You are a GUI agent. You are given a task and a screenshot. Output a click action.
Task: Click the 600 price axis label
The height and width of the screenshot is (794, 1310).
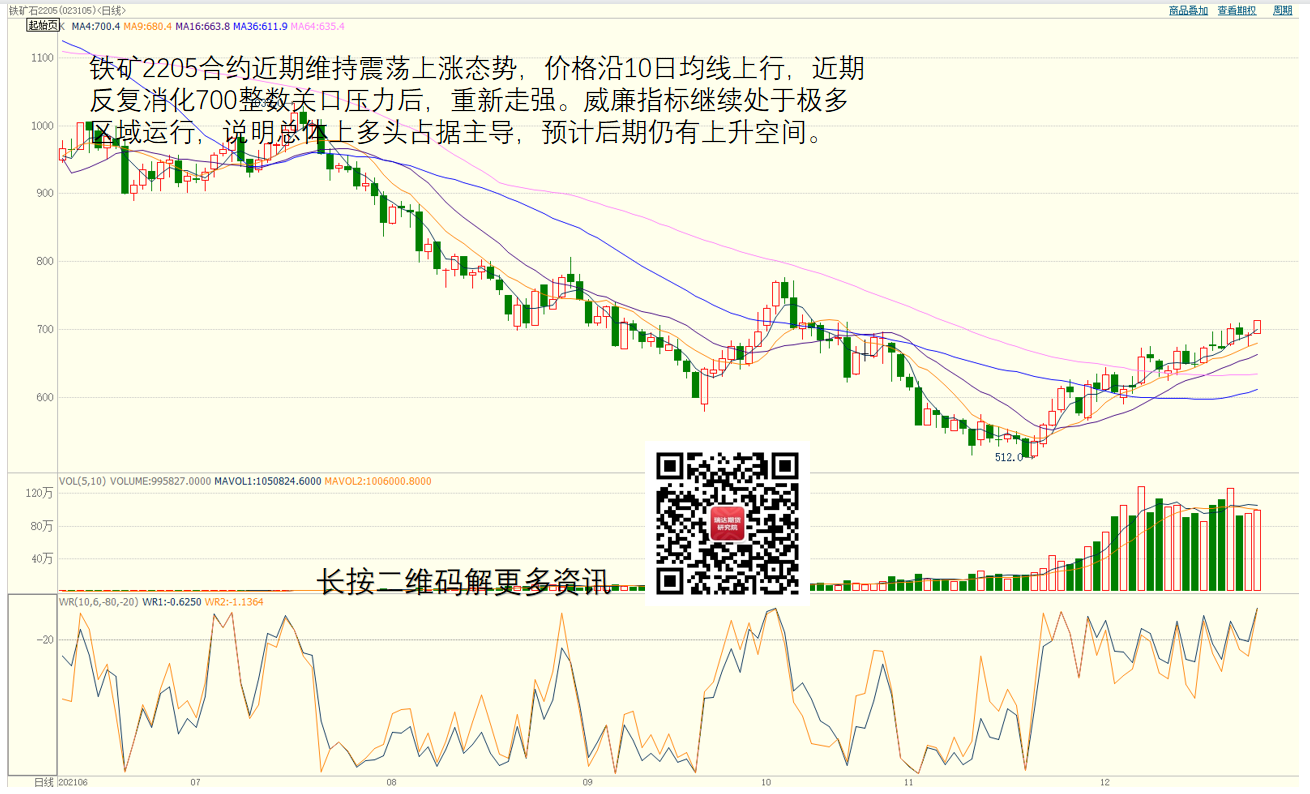click(45, 398)
